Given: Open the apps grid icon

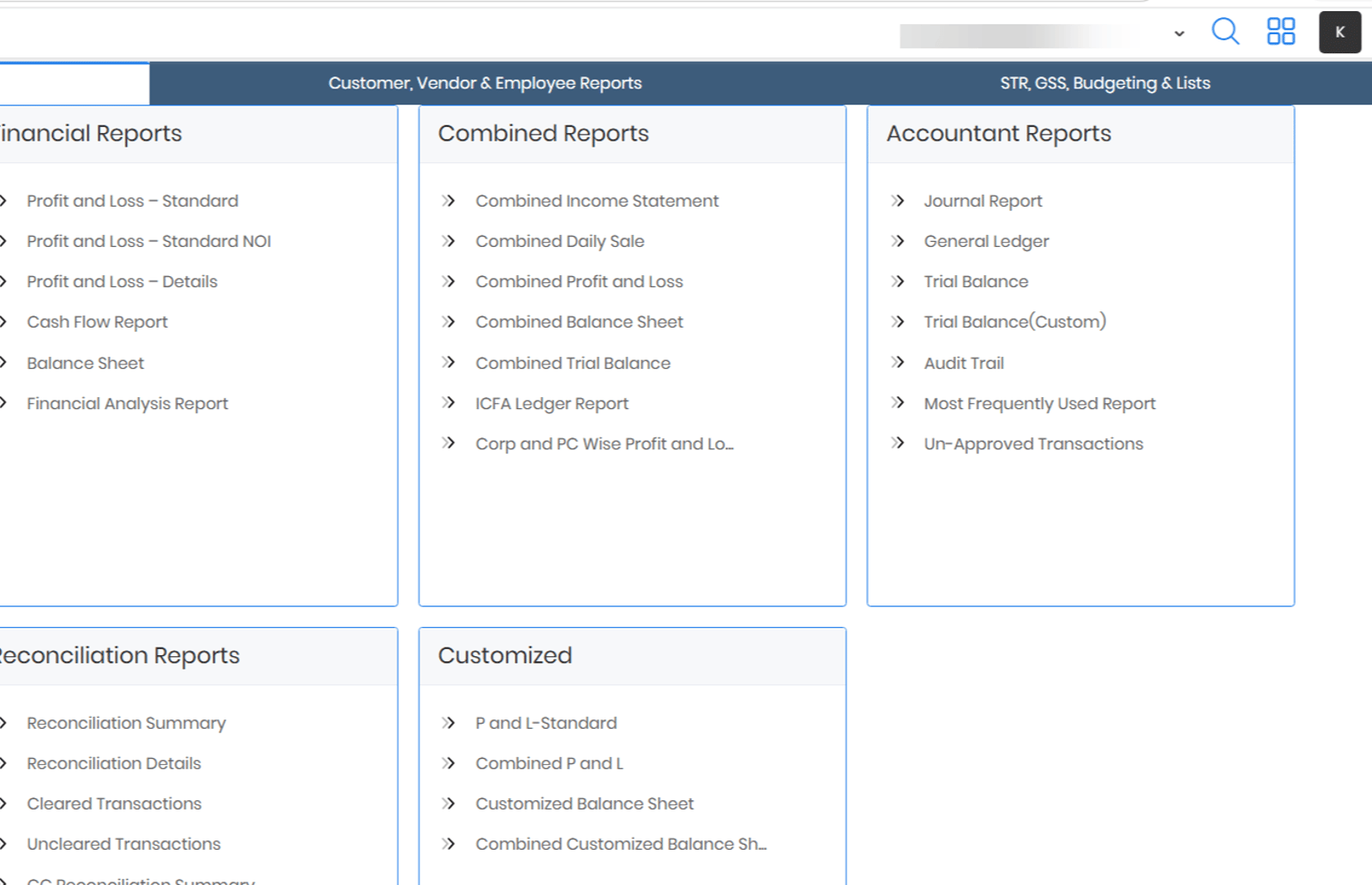Looking at the screenshot, I should tap(1281, 32).
